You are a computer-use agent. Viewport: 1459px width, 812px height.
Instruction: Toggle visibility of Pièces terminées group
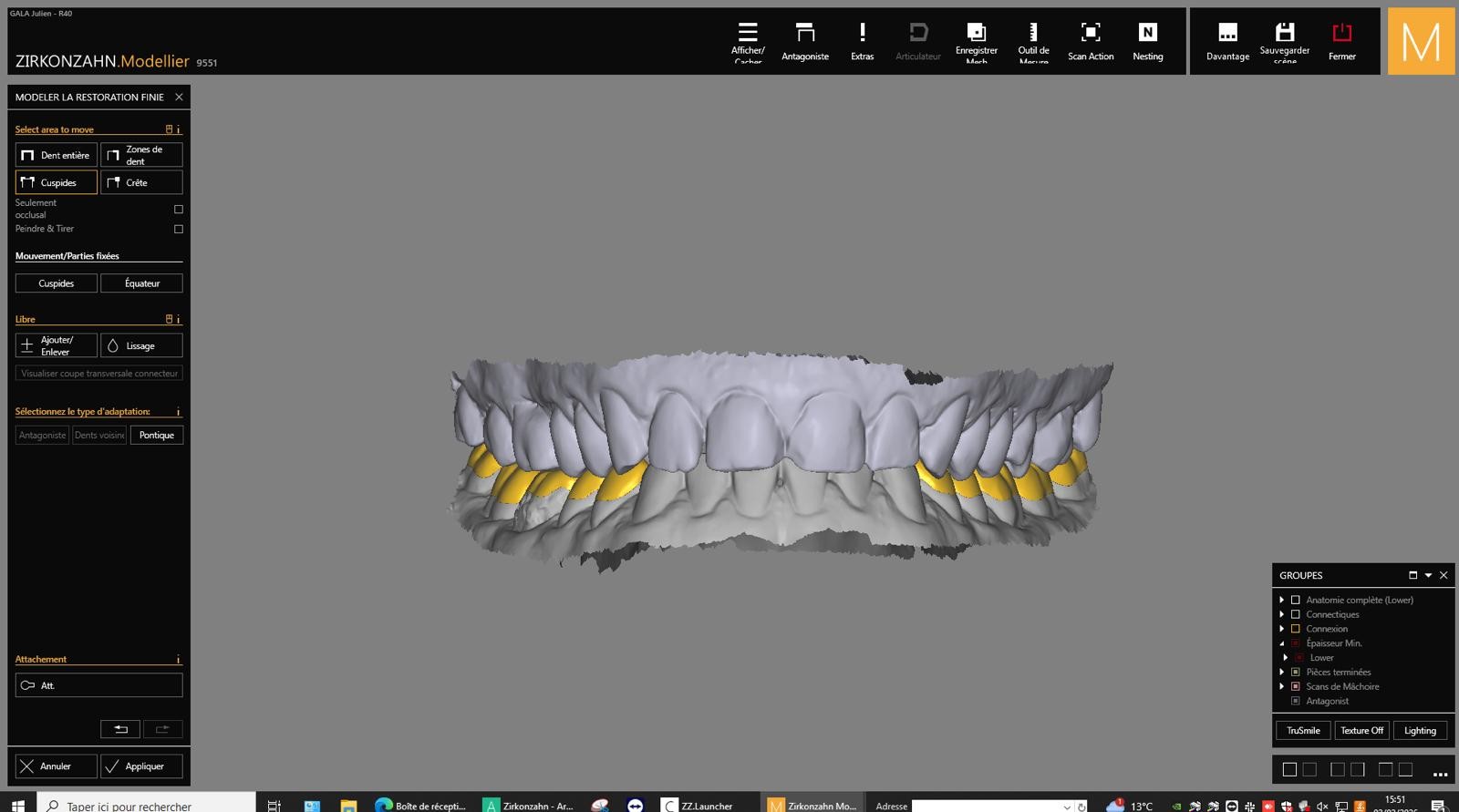[1295, 672]
